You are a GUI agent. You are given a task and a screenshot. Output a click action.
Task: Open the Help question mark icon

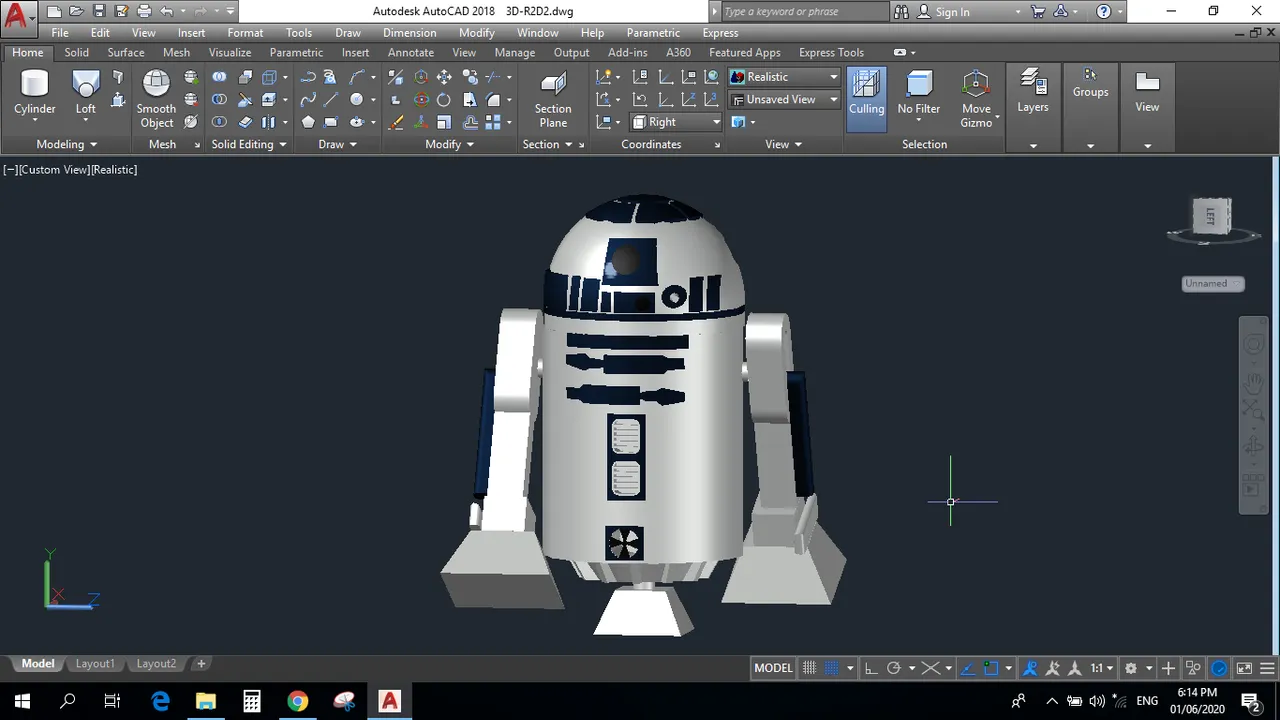pyautogui.click(x=1103, y=12)
